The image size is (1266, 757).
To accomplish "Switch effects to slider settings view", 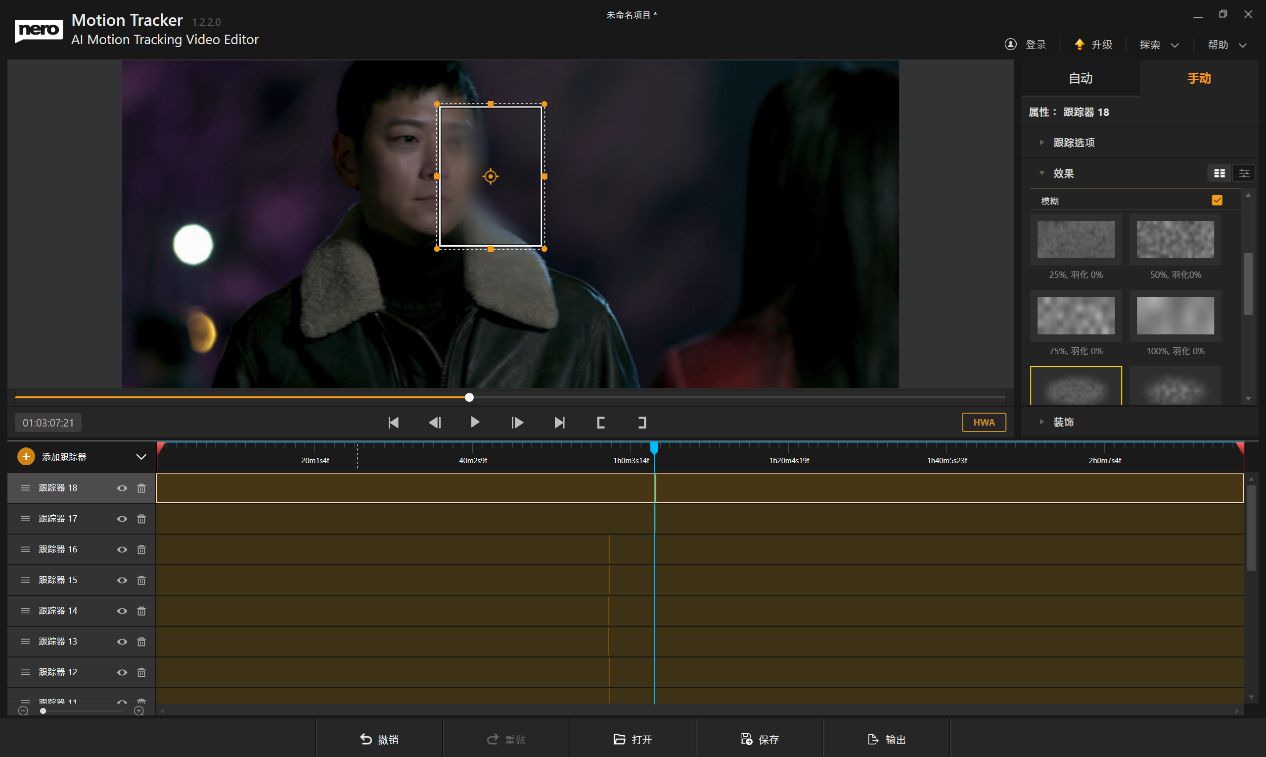I will click(x=1244, y=173).
